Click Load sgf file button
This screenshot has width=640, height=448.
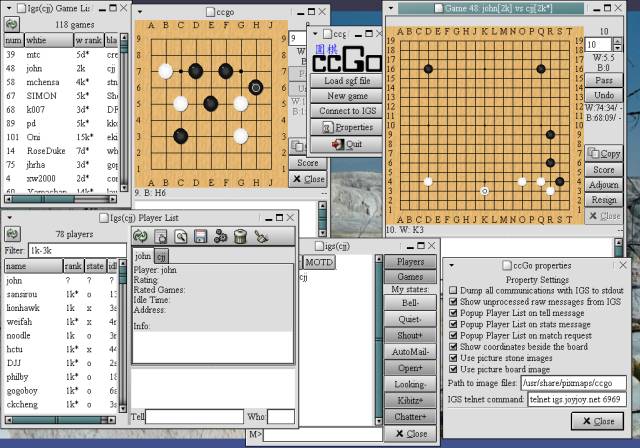click(347, 81)
